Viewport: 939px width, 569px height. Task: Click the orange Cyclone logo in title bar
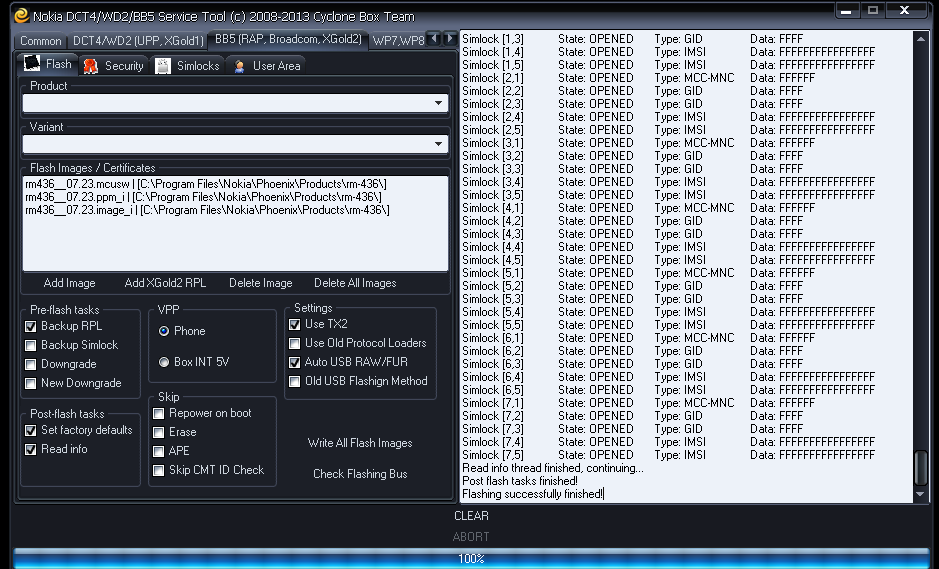[21, 15]
